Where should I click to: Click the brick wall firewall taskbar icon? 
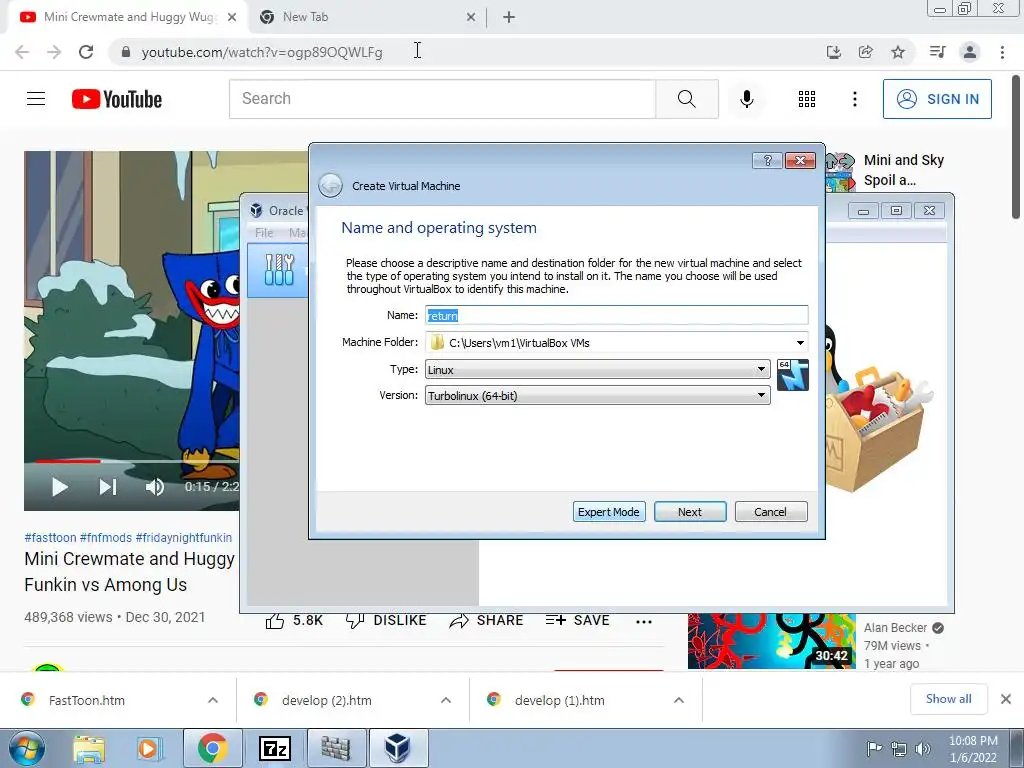click(336, 748)
